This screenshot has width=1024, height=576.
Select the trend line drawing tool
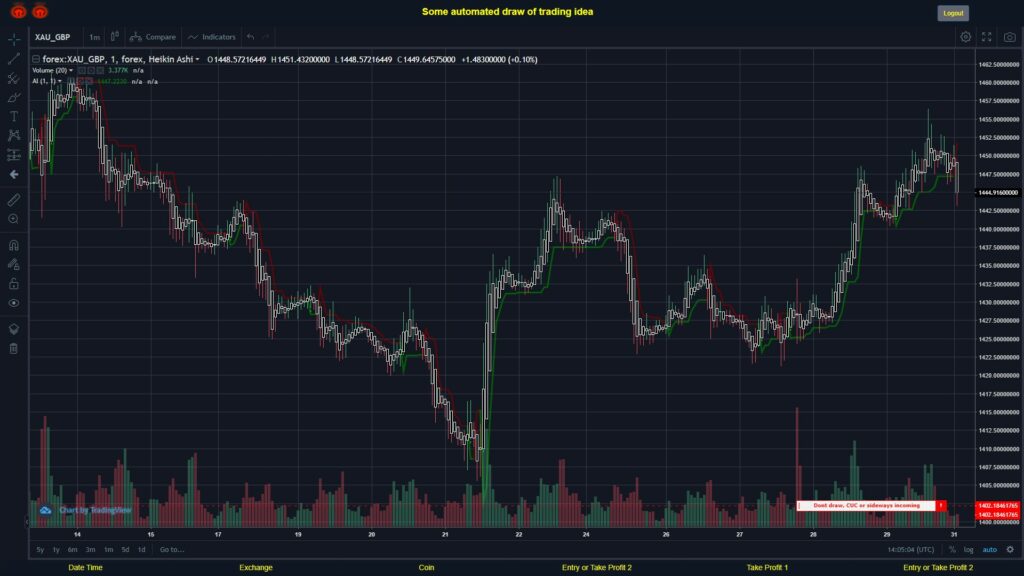coord(14,59)
